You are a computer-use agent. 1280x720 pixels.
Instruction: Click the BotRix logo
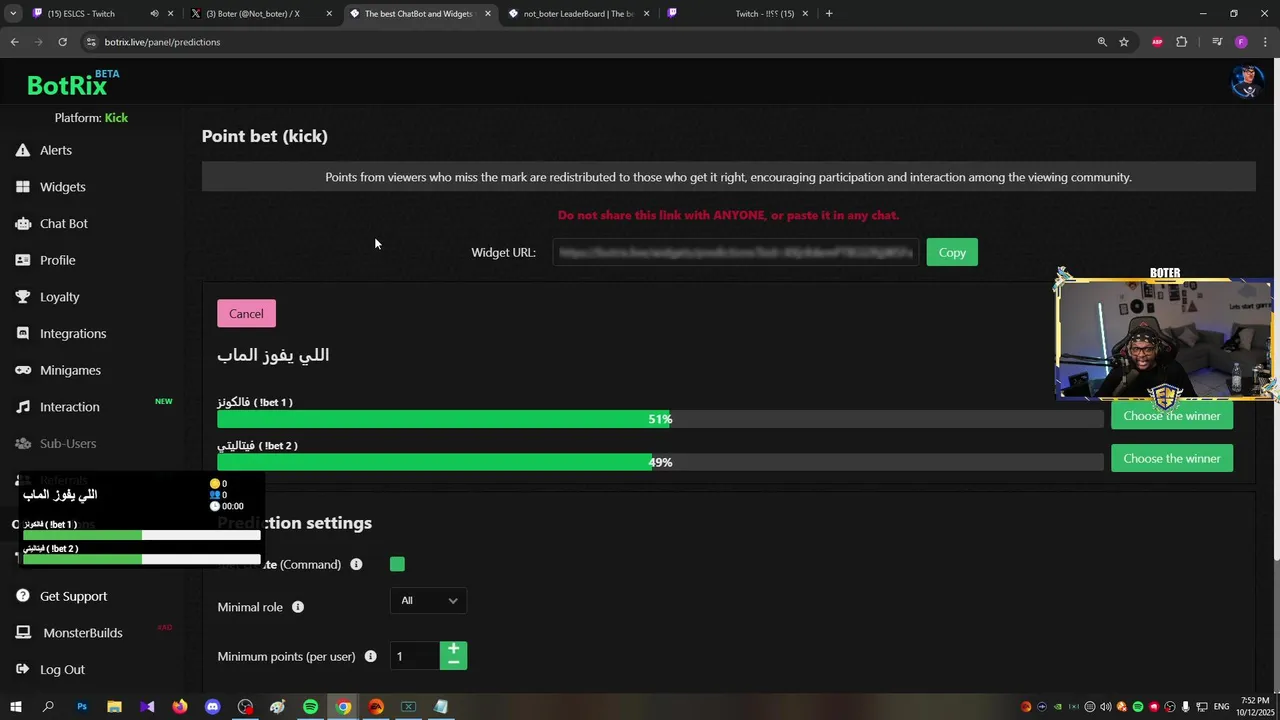(x=67, y=85)
